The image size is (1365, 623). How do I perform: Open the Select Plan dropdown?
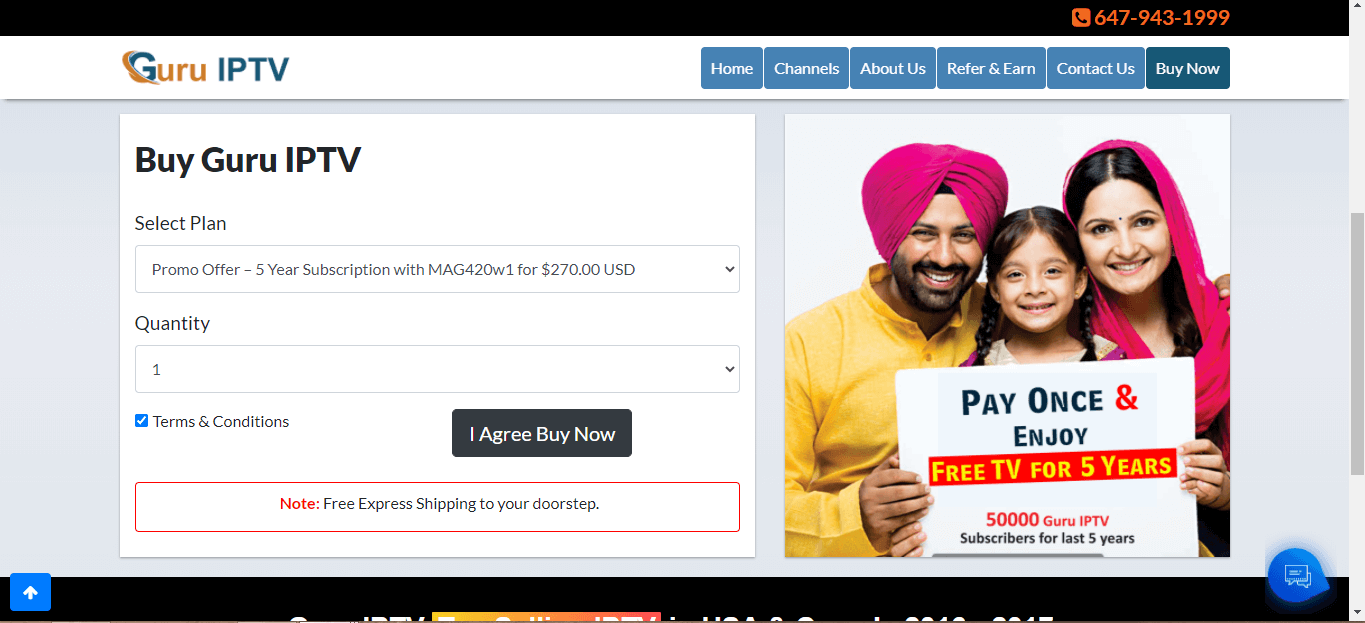point(437,269)
